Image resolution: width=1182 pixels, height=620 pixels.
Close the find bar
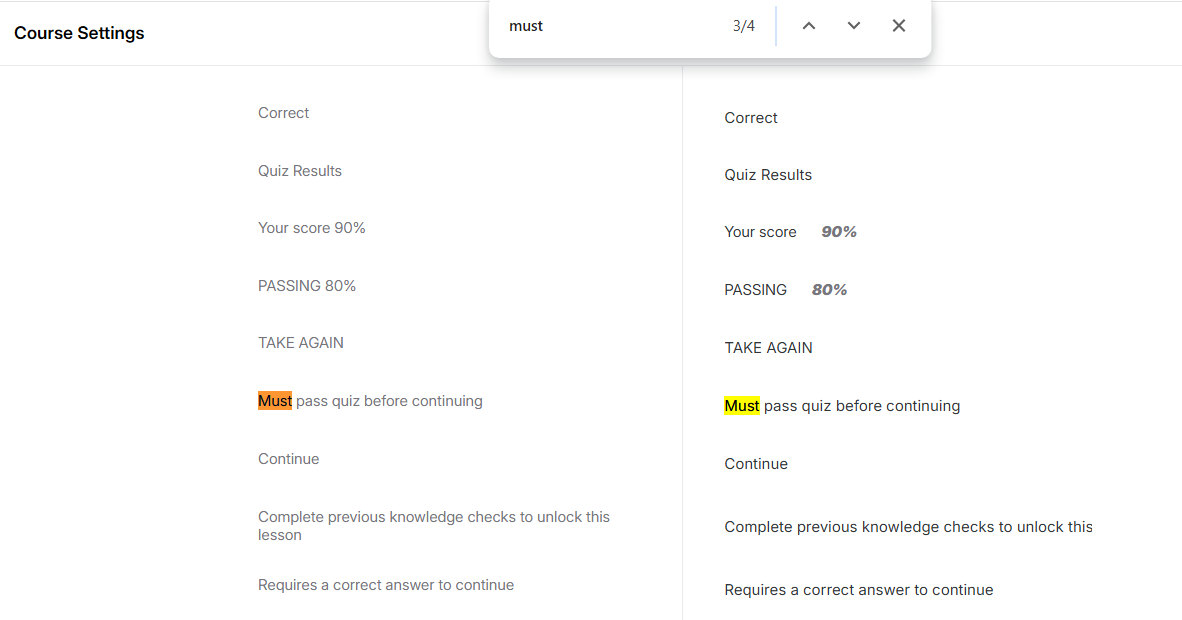click(899, 26)
